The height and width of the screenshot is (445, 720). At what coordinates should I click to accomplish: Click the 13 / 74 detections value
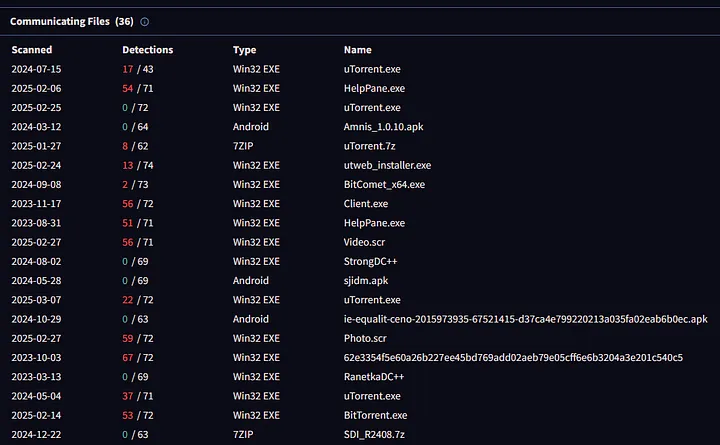click(138, 165)
